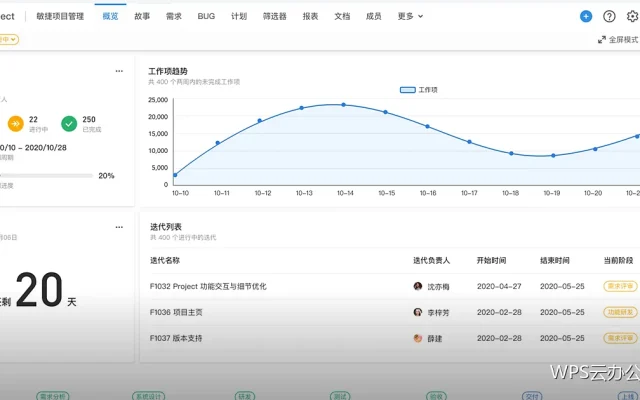Click owner name 李梓芳
The width and height of the screenshot is (640, 400).
click(x=438, y=313)
